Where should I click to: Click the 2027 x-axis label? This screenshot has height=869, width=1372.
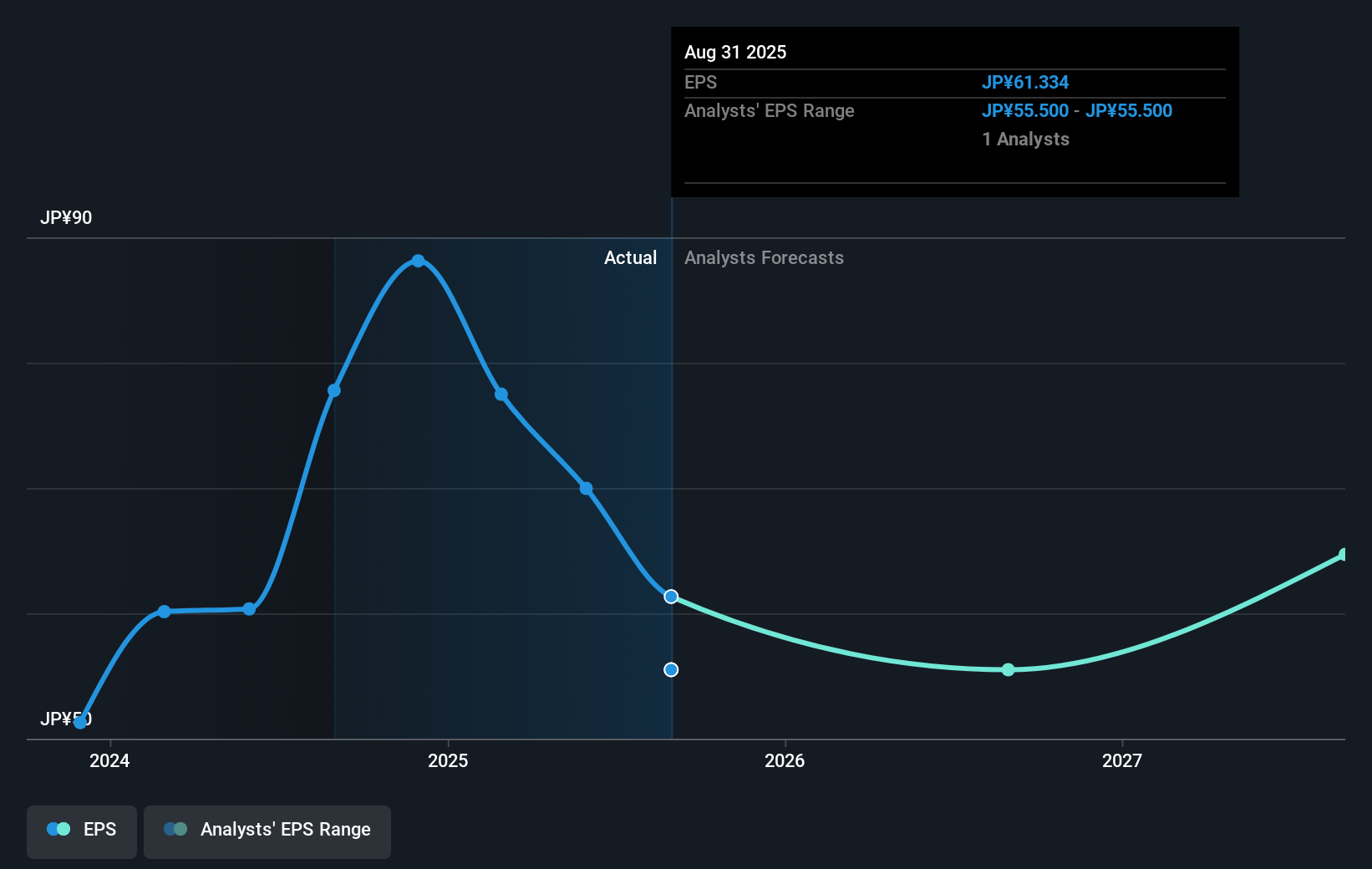pyautogui.click(x=1122, y=760)
